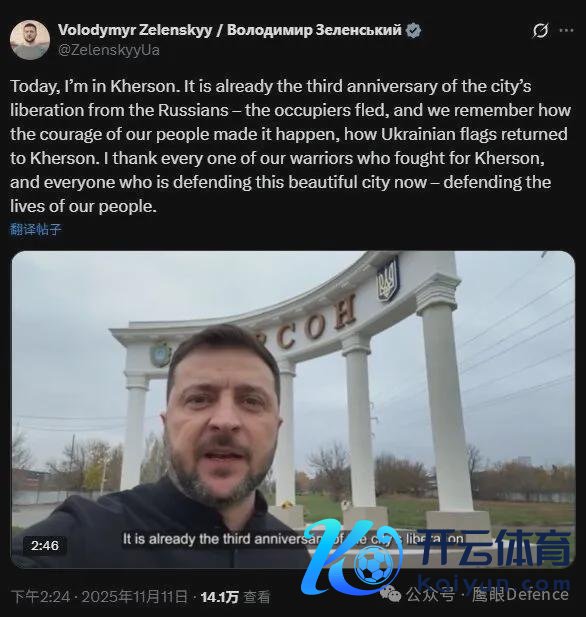Open the koiyun.com watermark link
The height and width of the screenshot is (617, 586).
coord(494,583)
